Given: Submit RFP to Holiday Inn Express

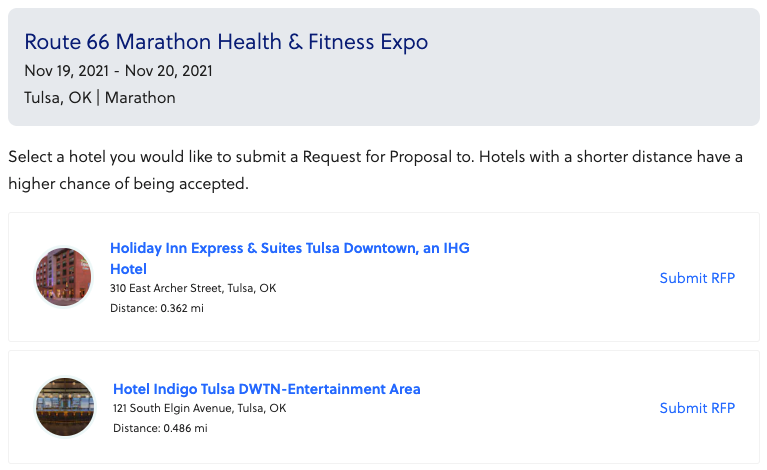Looking at the screenshot, I should click(697, 278).
